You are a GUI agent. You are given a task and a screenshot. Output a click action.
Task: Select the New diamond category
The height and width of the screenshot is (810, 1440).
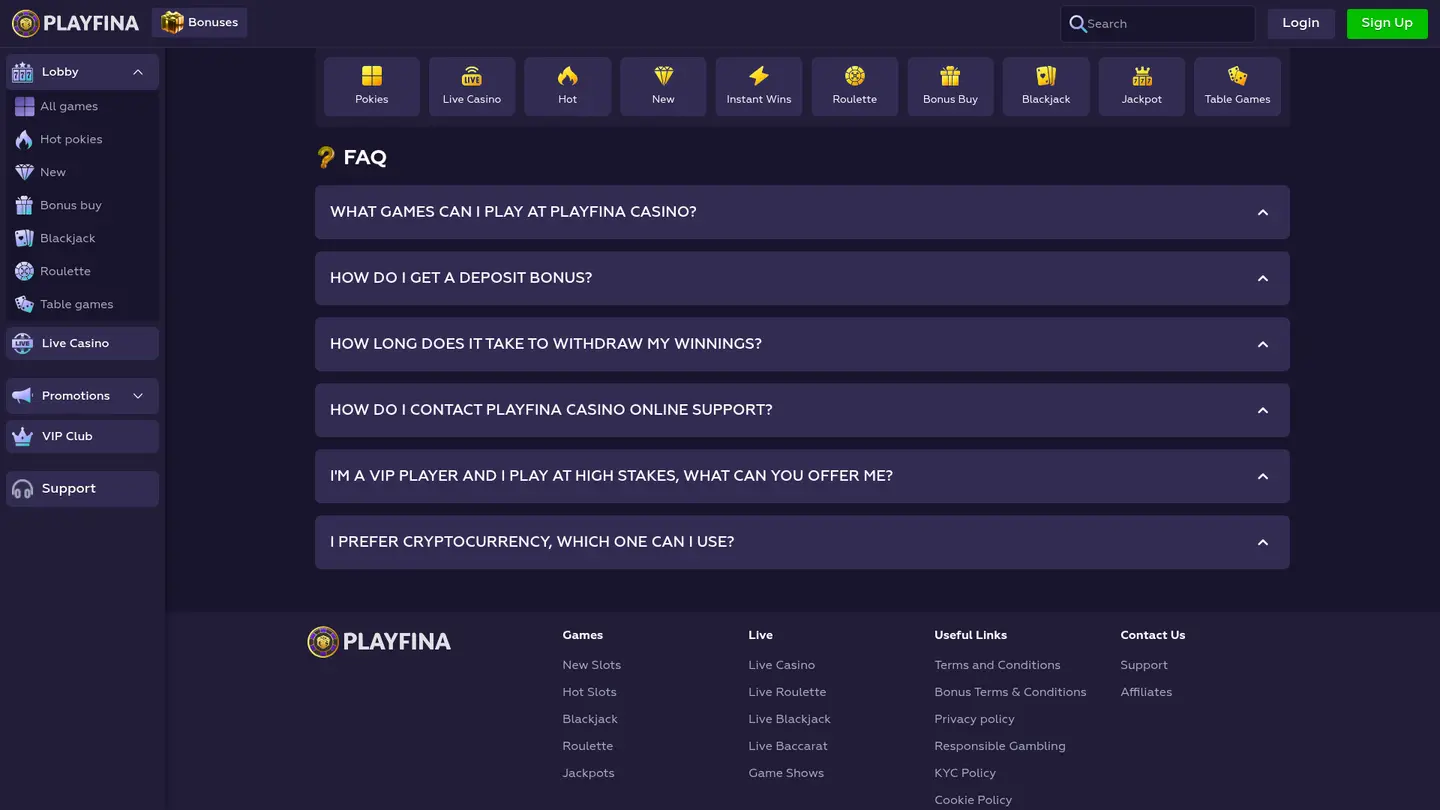tap(663, 86)
